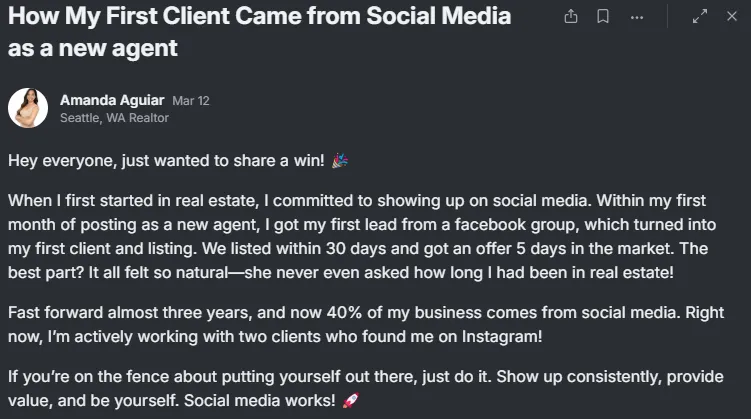The image size is (751, 419).
Task: Click the 'Social media works!' sentence
Action: [x=260, y=400]
